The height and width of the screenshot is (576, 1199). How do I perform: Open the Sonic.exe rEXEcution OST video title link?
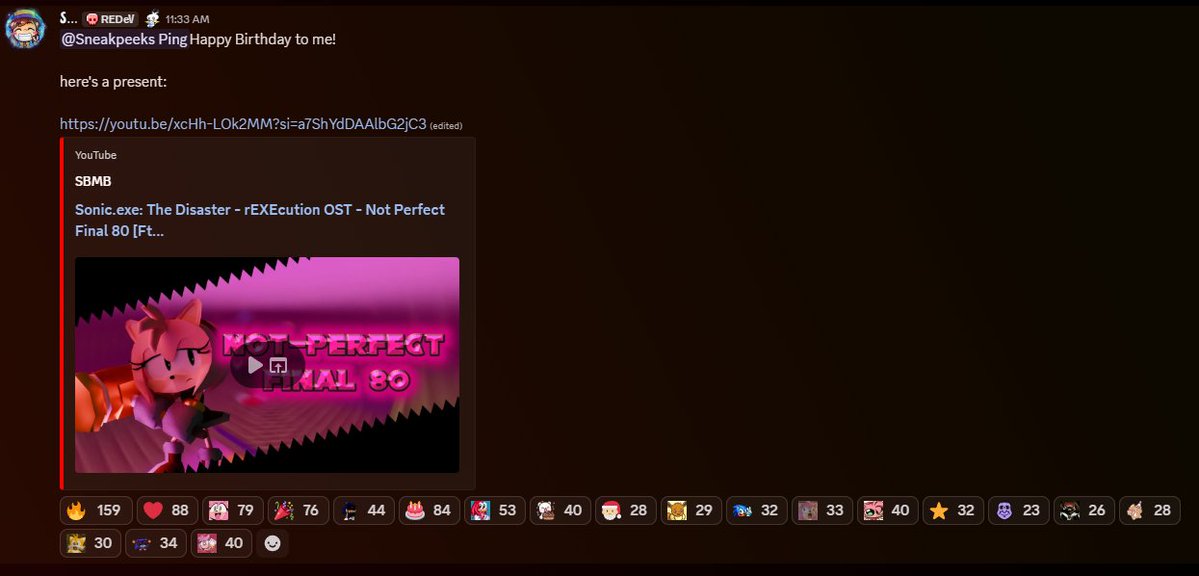tap(260, 220)
